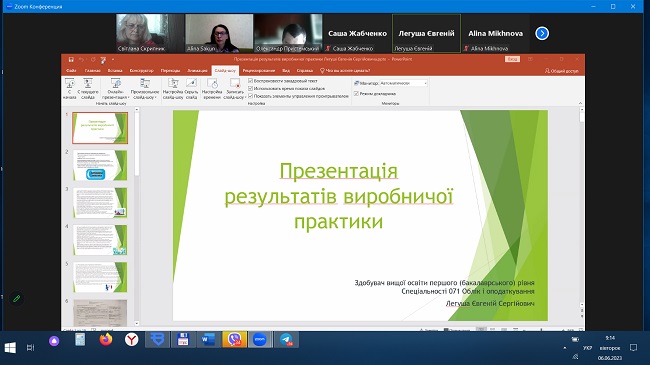Open Firefox from taskbar

pos(106,340)
